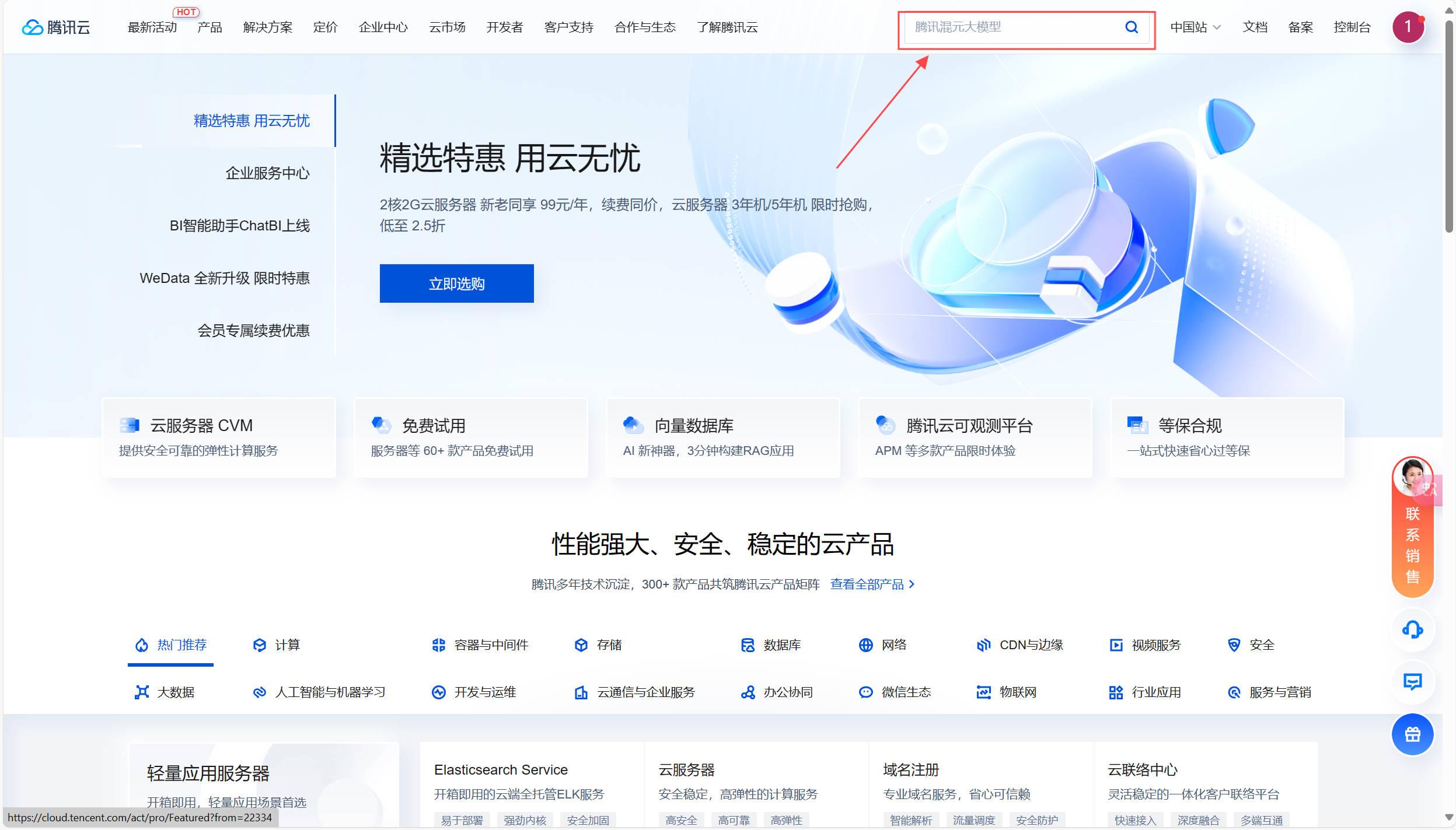Click the 物联网 category icon

click(983, 692)
